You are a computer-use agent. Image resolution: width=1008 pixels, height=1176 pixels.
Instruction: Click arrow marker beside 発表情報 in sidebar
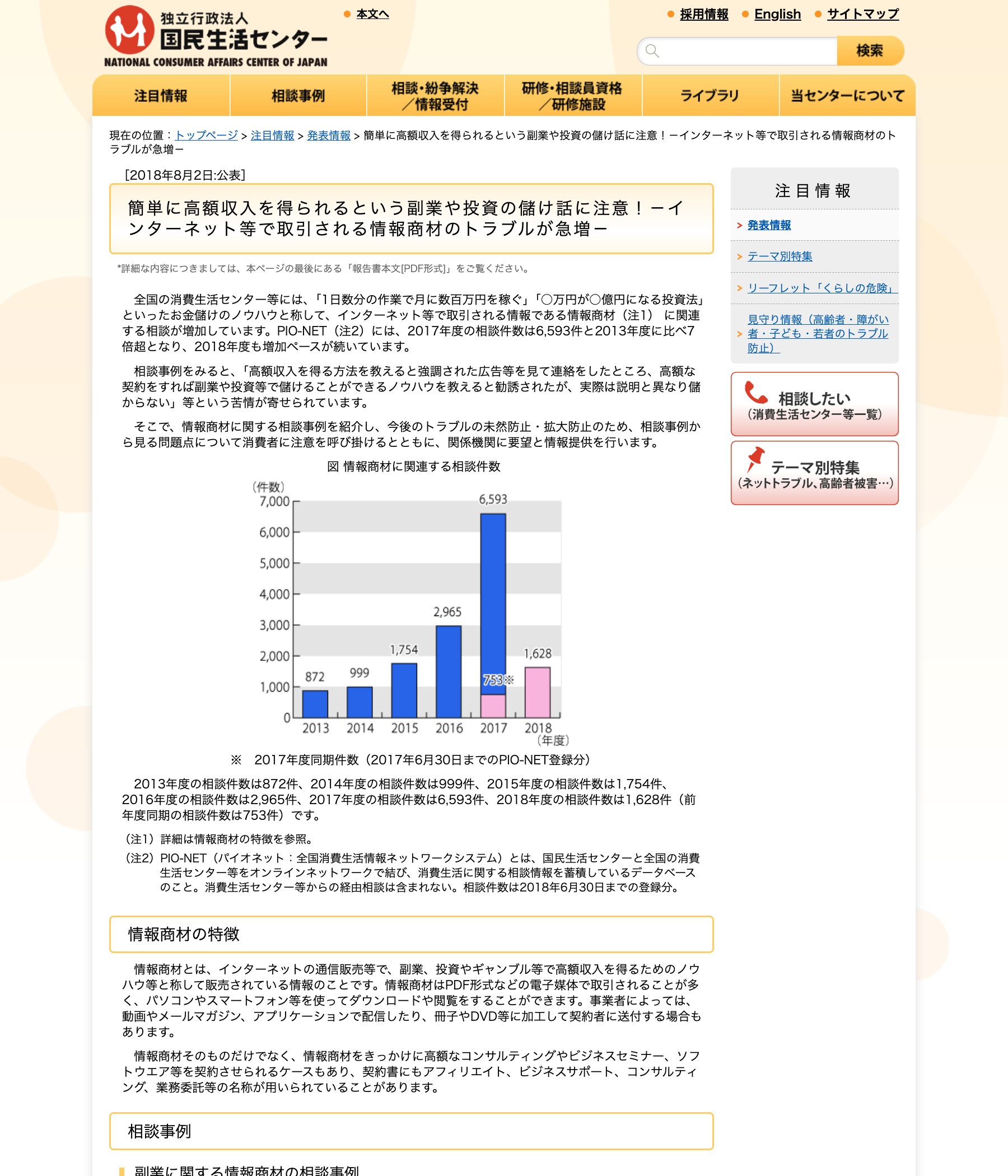click(740, 225)
